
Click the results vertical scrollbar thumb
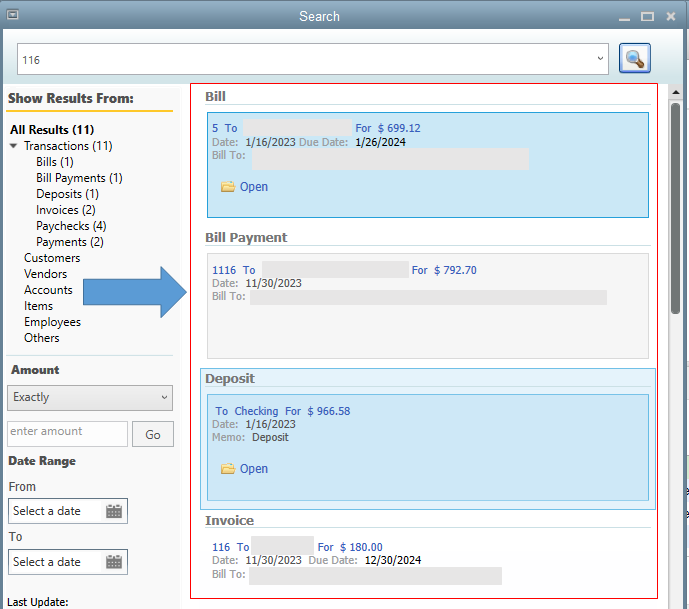(675, 208)
